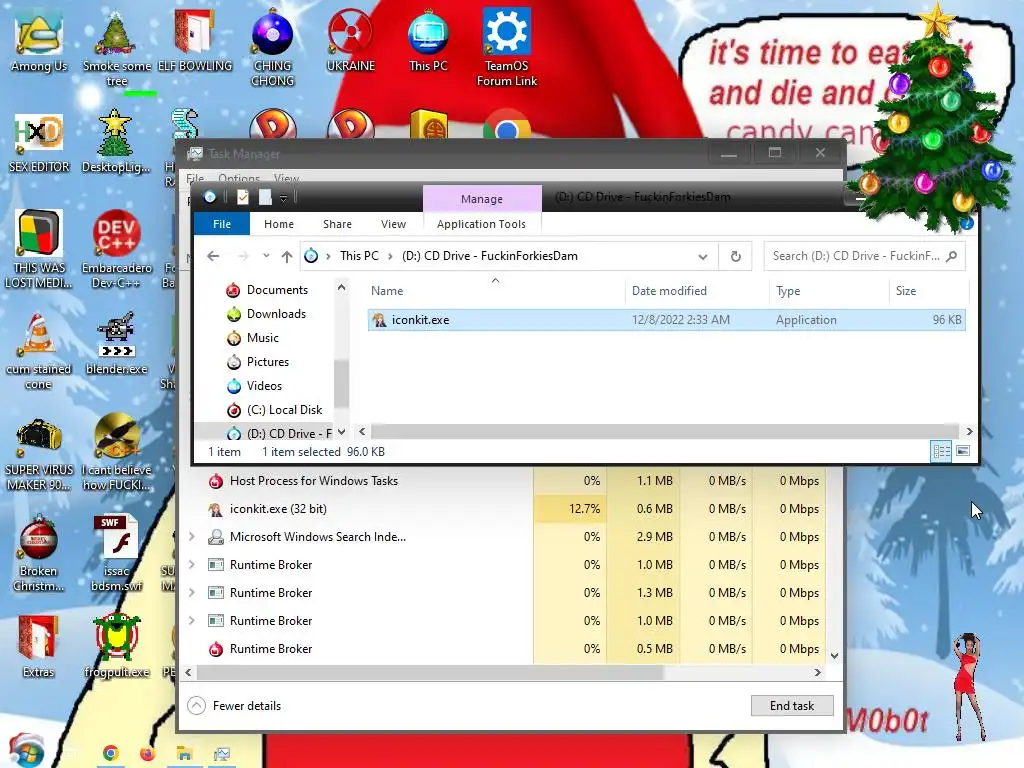Switch Explorer to details view layout
Image resolution: width=1024 pixels, height=768 pixels.
click(941, 451)
